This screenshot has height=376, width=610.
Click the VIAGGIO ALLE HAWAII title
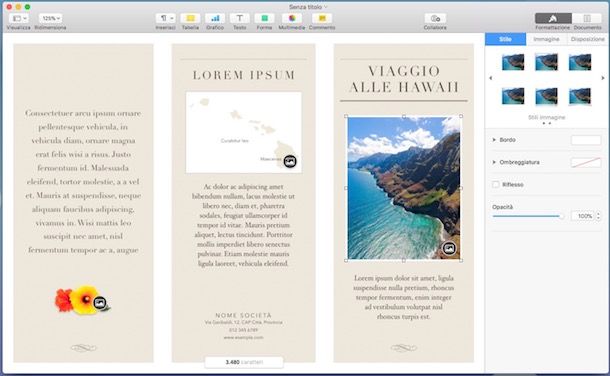pyautogui.click(x=403, y=79)
